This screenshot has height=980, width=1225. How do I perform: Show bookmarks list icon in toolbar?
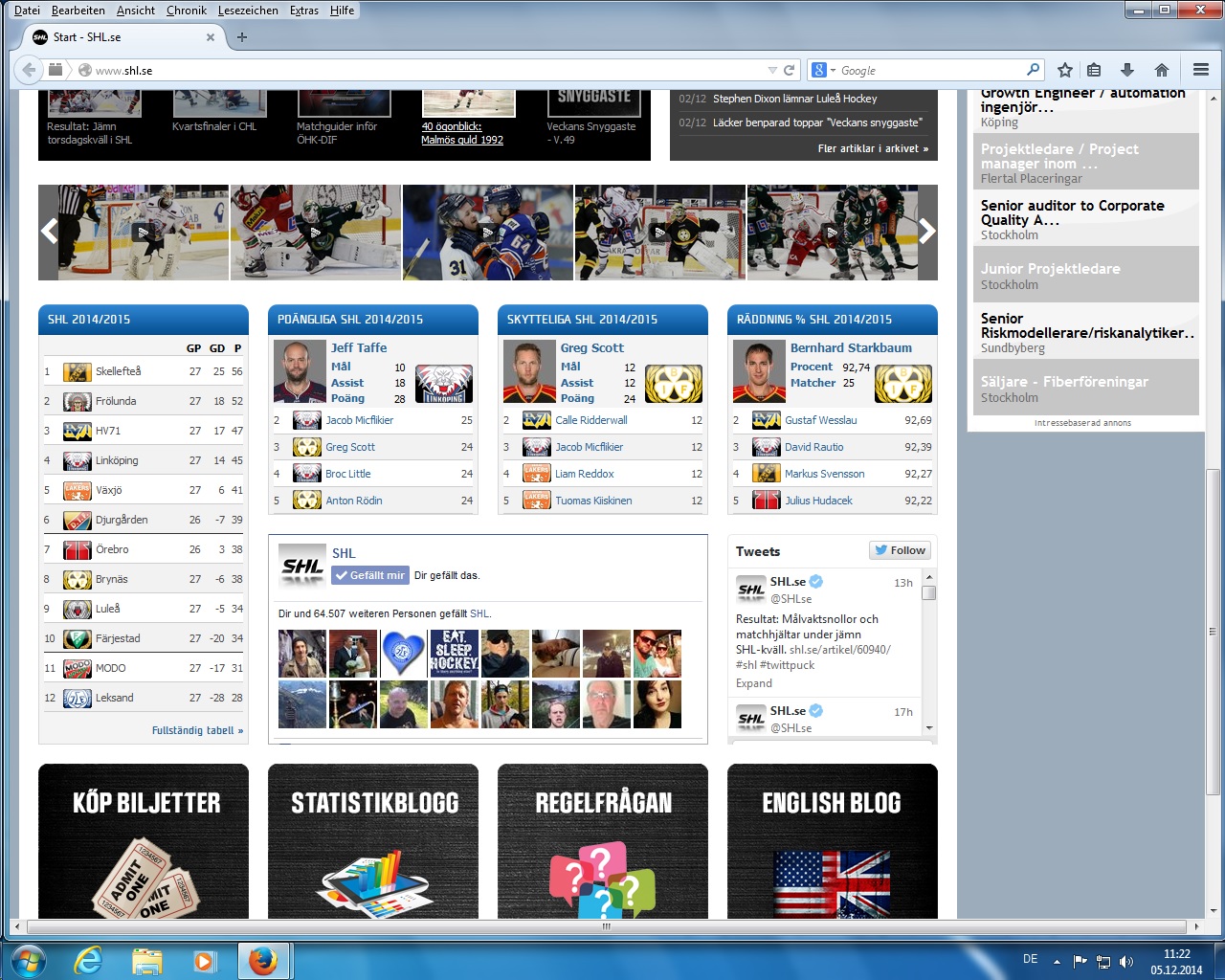pos(1095,70)
